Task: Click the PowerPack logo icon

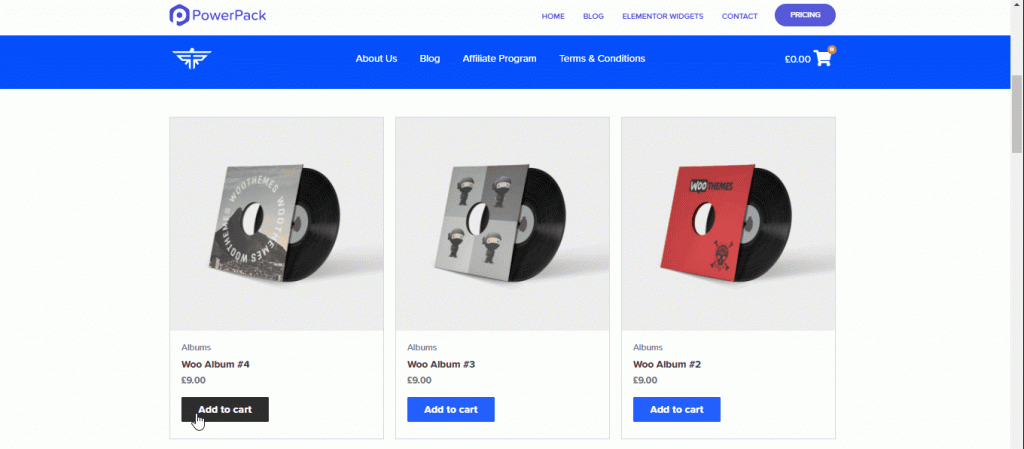Action: [x=179, y=15]
